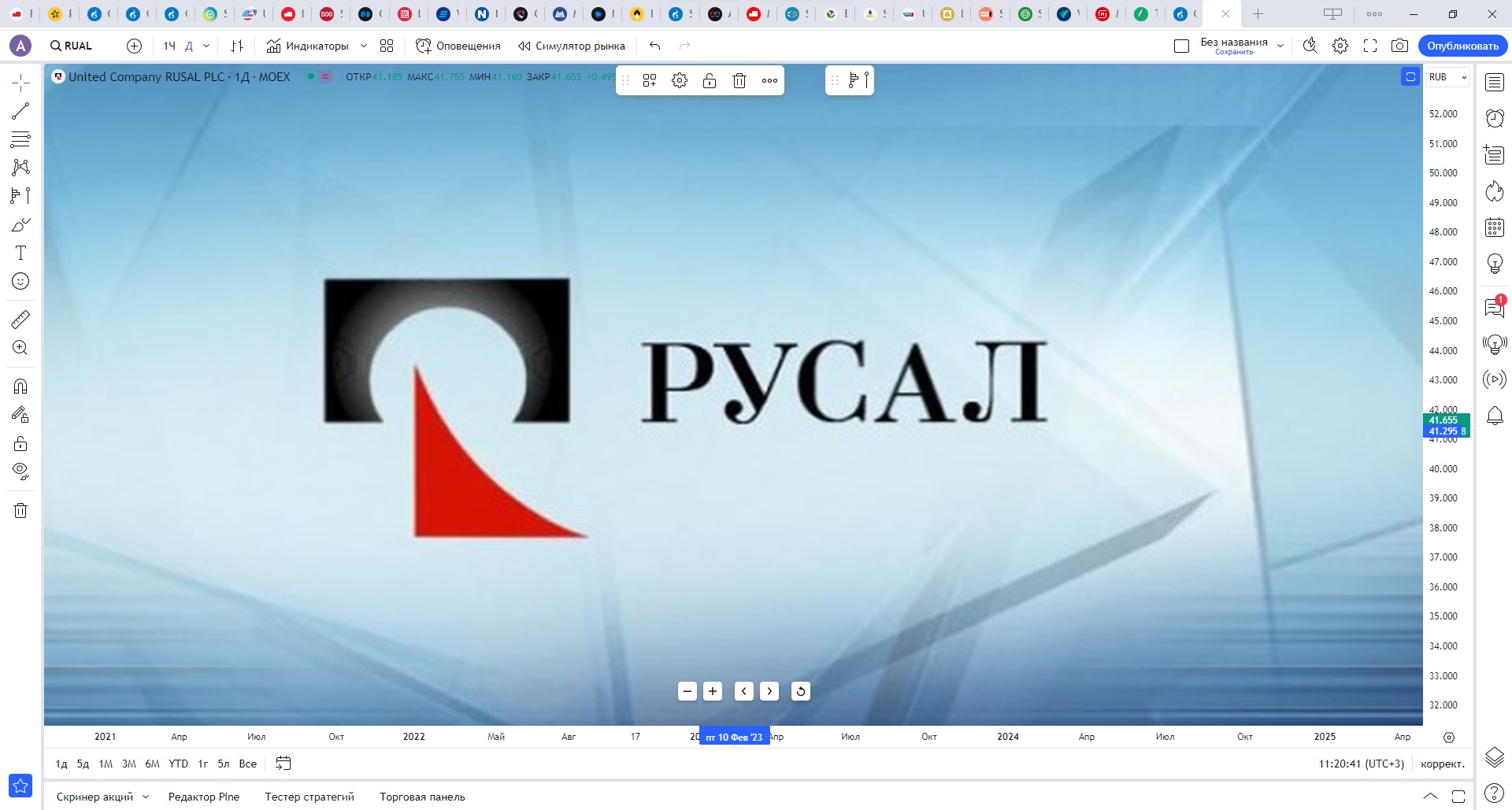Open the layout setup square icon
The height and width of the screenshot is (810, 1512).
pos(1181,46)
